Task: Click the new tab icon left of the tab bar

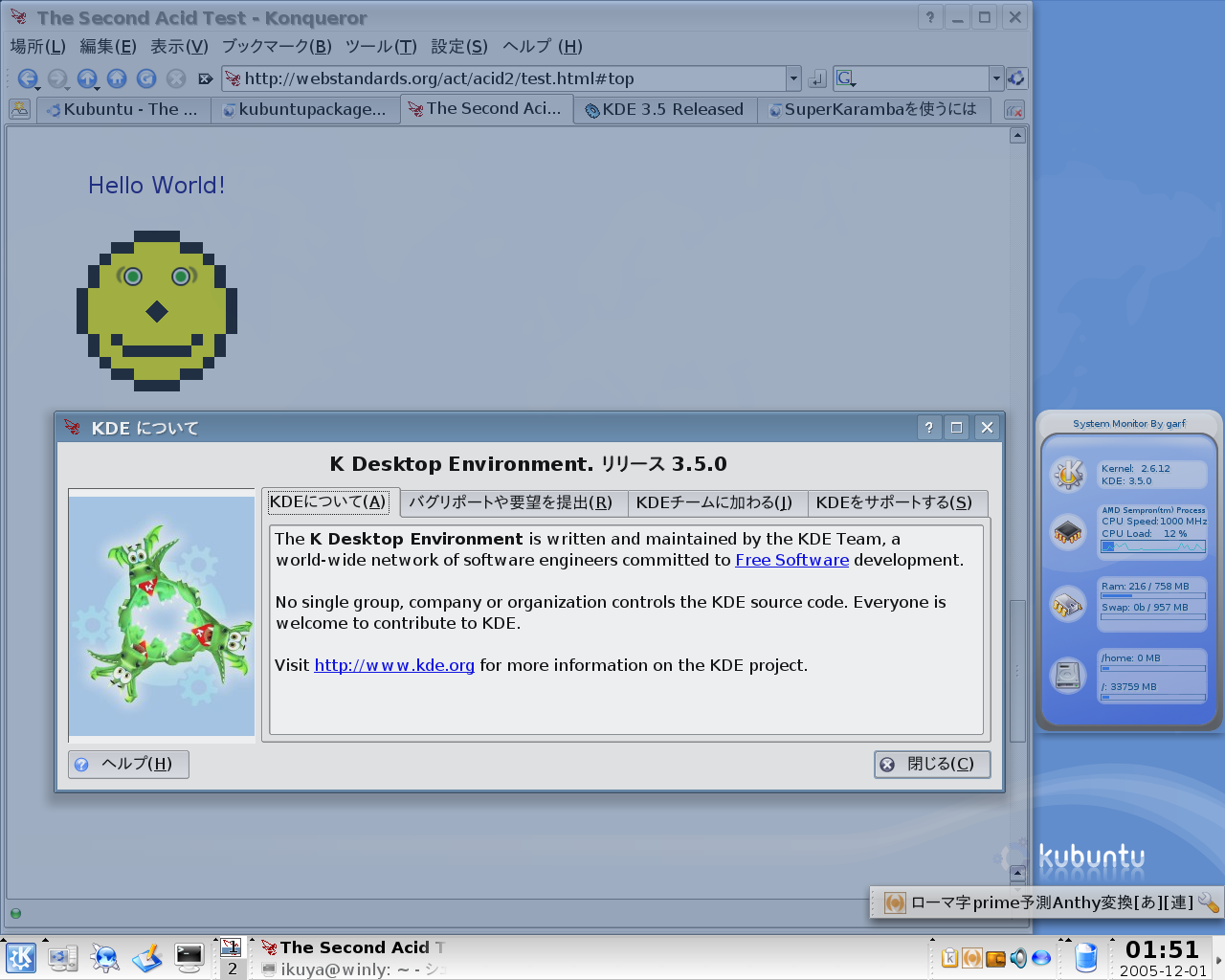Action: [x=20, y=109]
